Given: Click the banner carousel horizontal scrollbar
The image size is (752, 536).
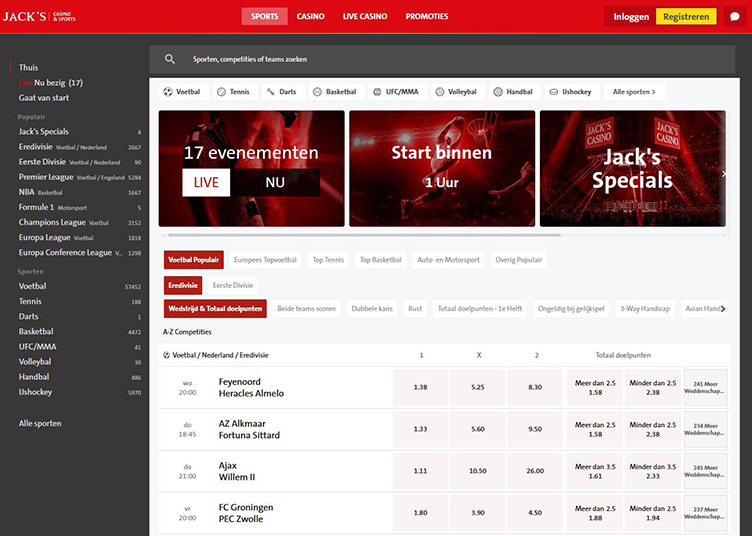Looking at the screenshot, I should coord(364,235).
